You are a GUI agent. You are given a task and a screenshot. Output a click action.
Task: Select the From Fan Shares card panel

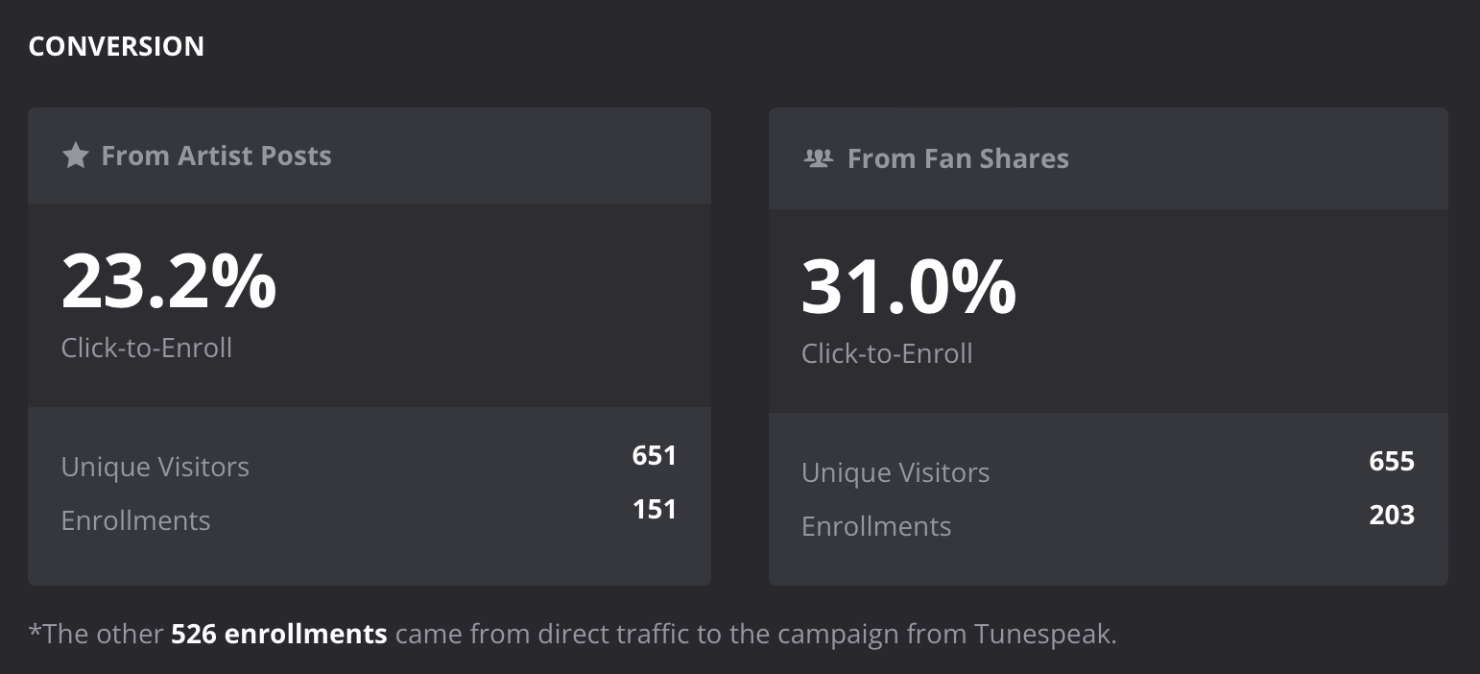click(x=1110, y=345)
